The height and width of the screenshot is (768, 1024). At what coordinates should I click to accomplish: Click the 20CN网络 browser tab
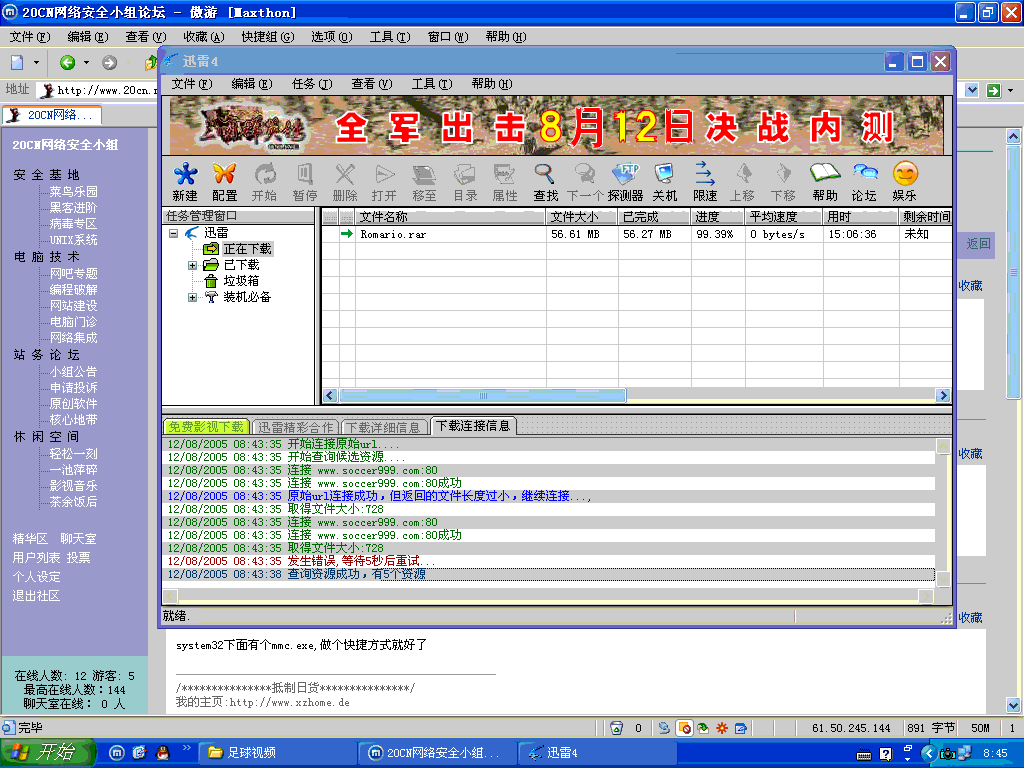click(52, 115)
